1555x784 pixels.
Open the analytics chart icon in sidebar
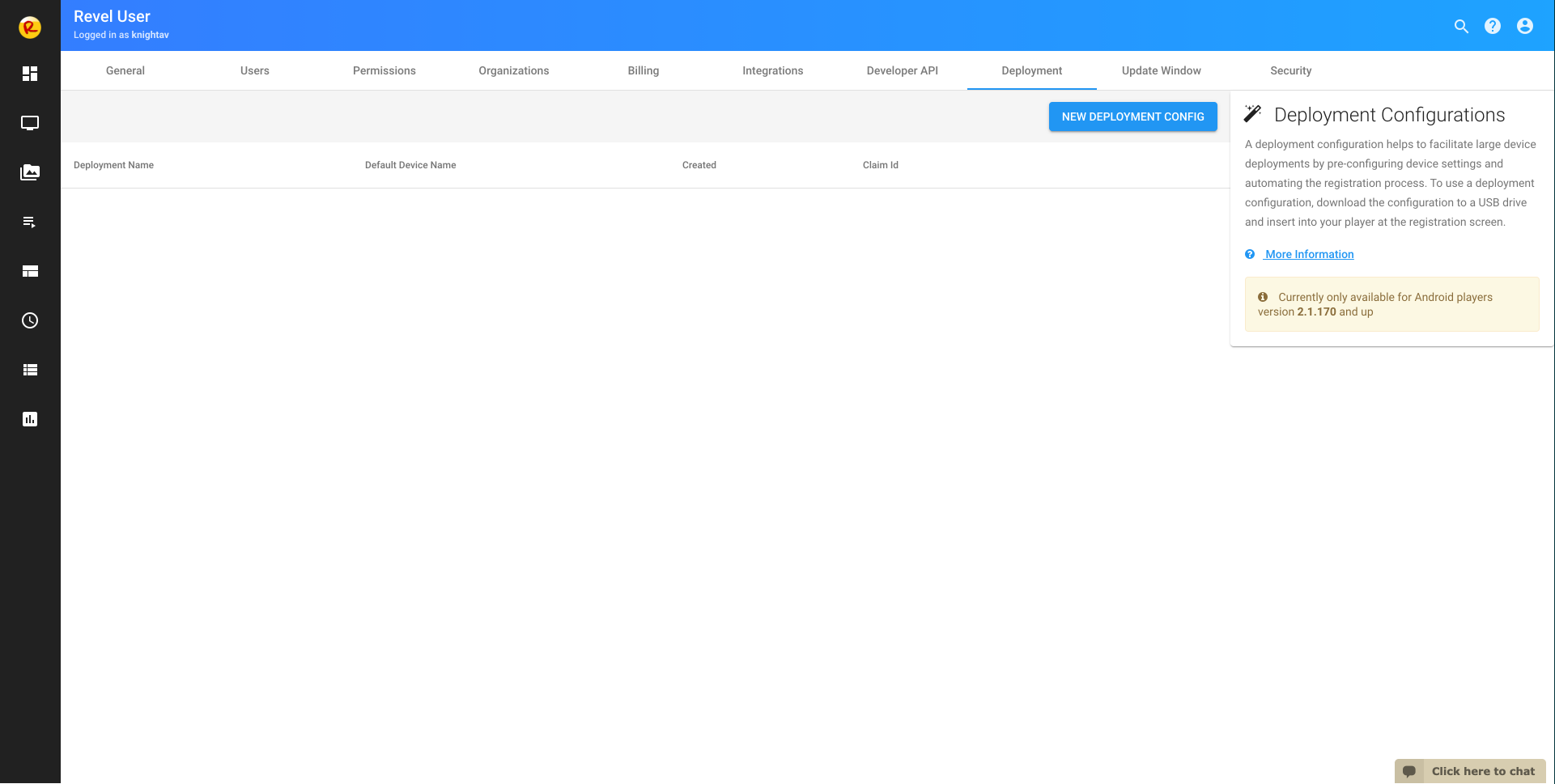click(30, 419)
